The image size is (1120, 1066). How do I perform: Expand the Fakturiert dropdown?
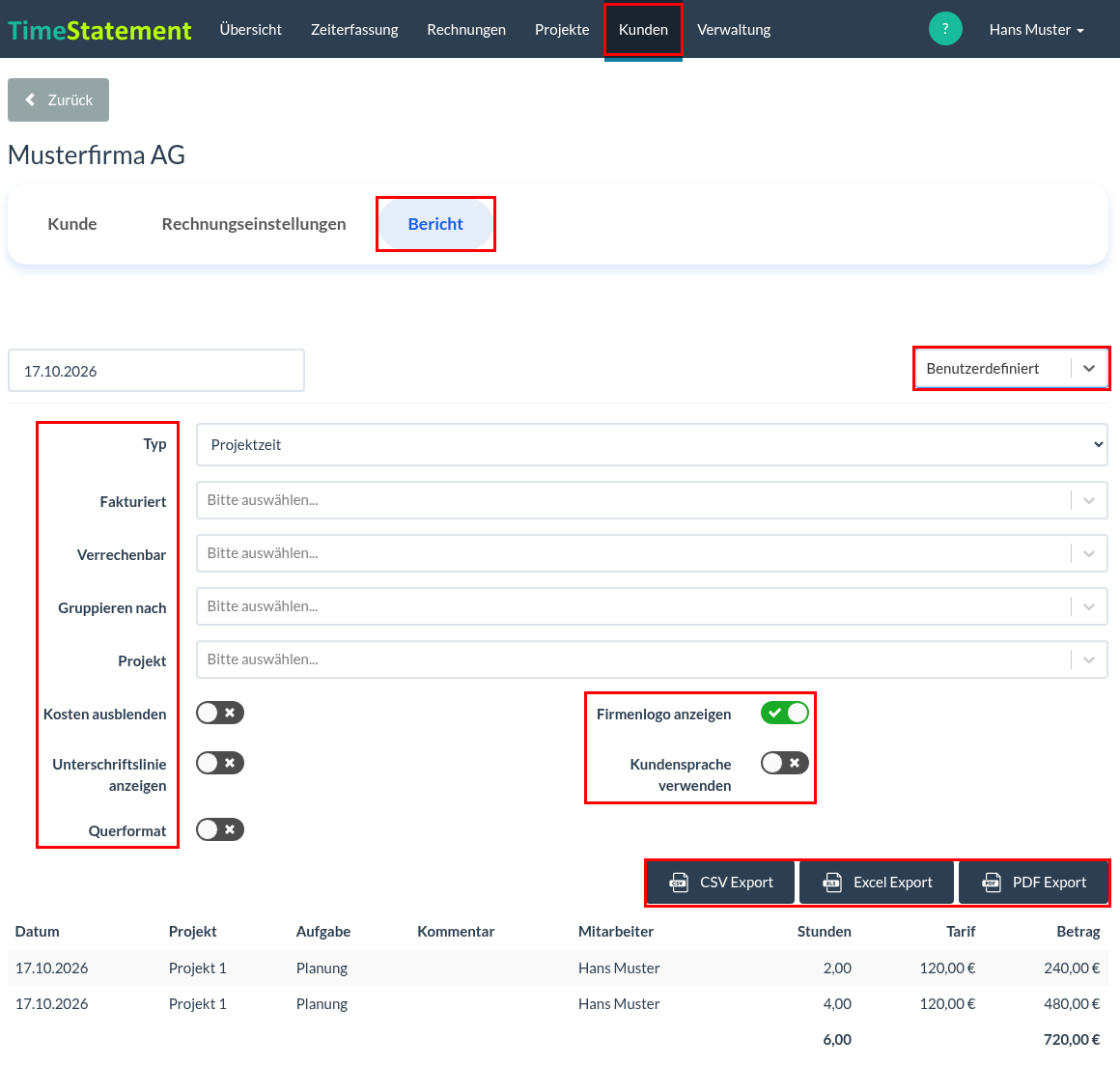(x=652, y=500)
